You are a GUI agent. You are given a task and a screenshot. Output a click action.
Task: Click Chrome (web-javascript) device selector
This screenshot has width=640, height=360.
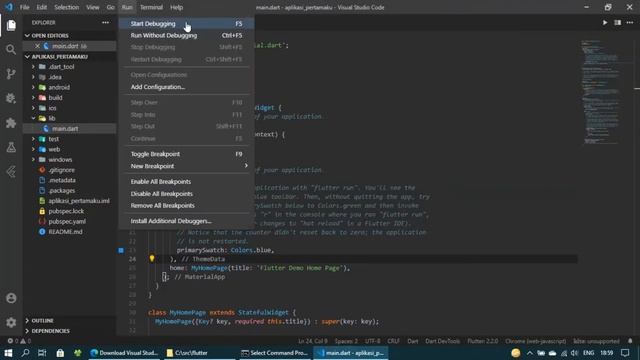(536, 341)
